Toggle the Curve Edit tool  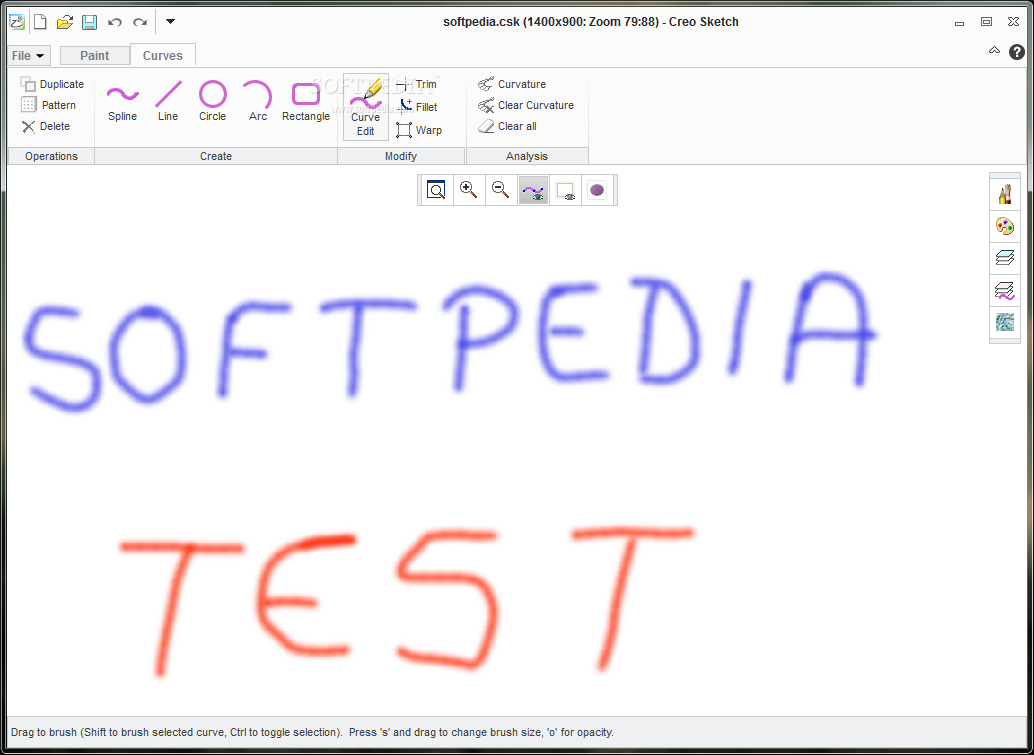[x=366, y=107]
